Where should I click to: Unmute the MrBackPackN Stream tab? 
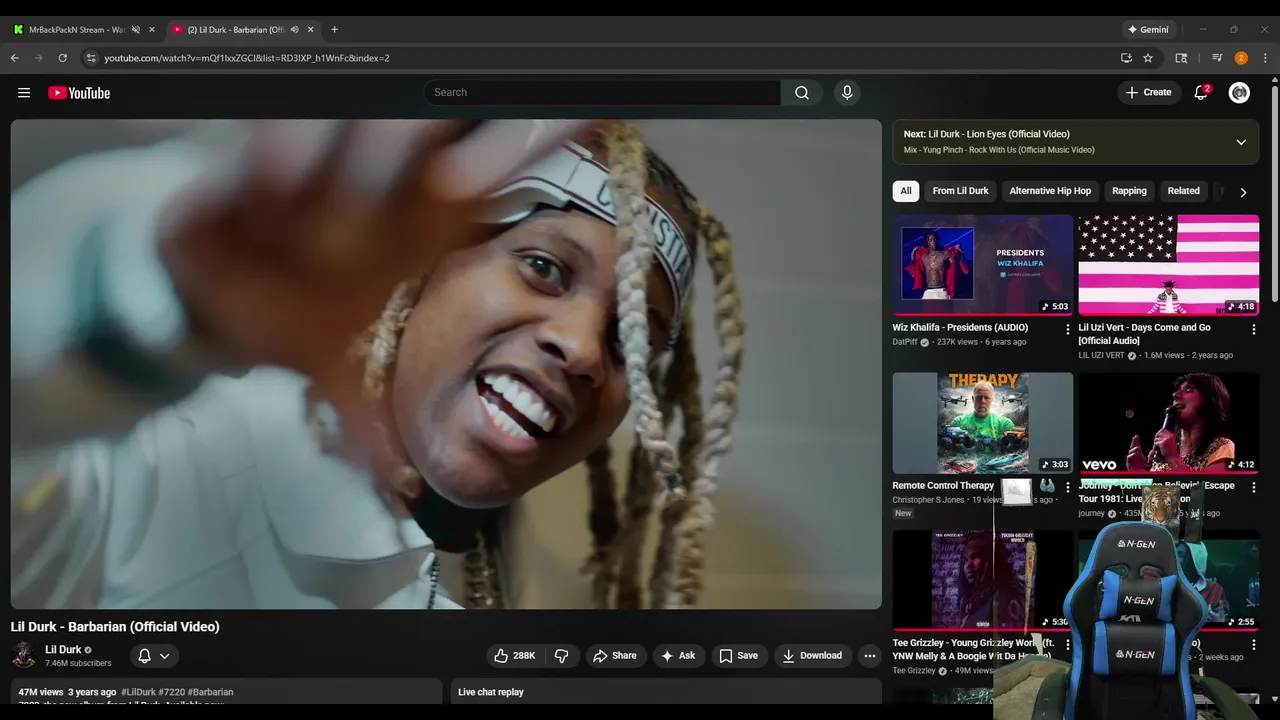(x=136, y=29)
